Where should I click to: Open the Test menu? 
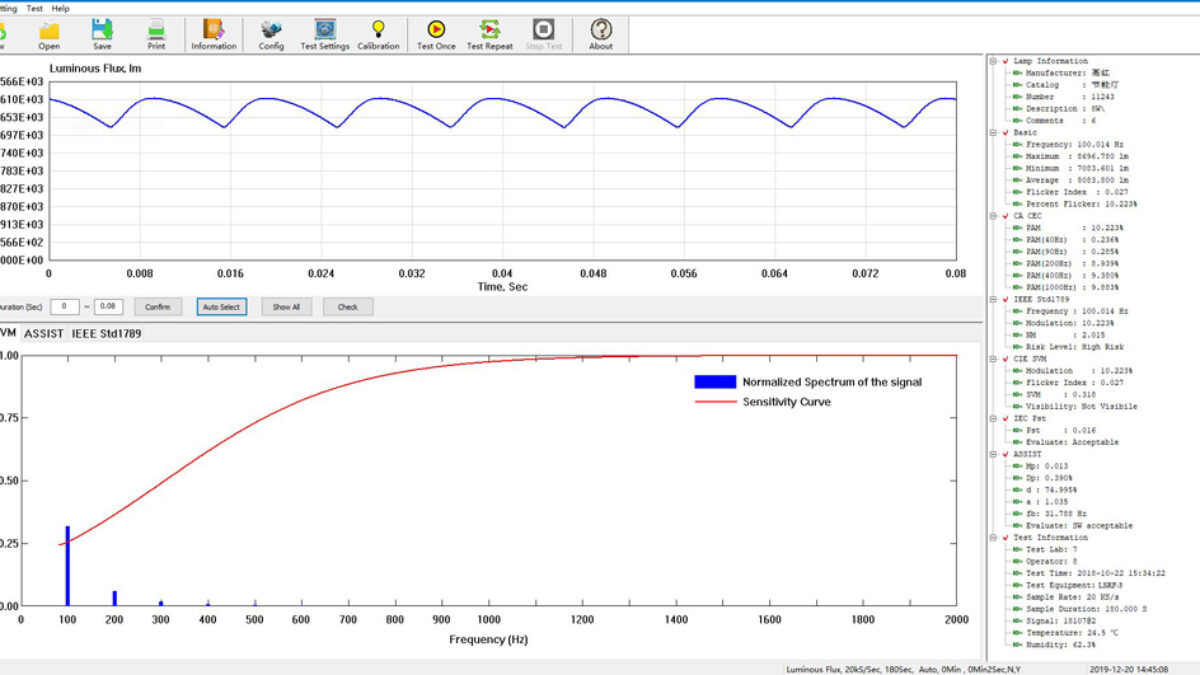tap(35, 8)
